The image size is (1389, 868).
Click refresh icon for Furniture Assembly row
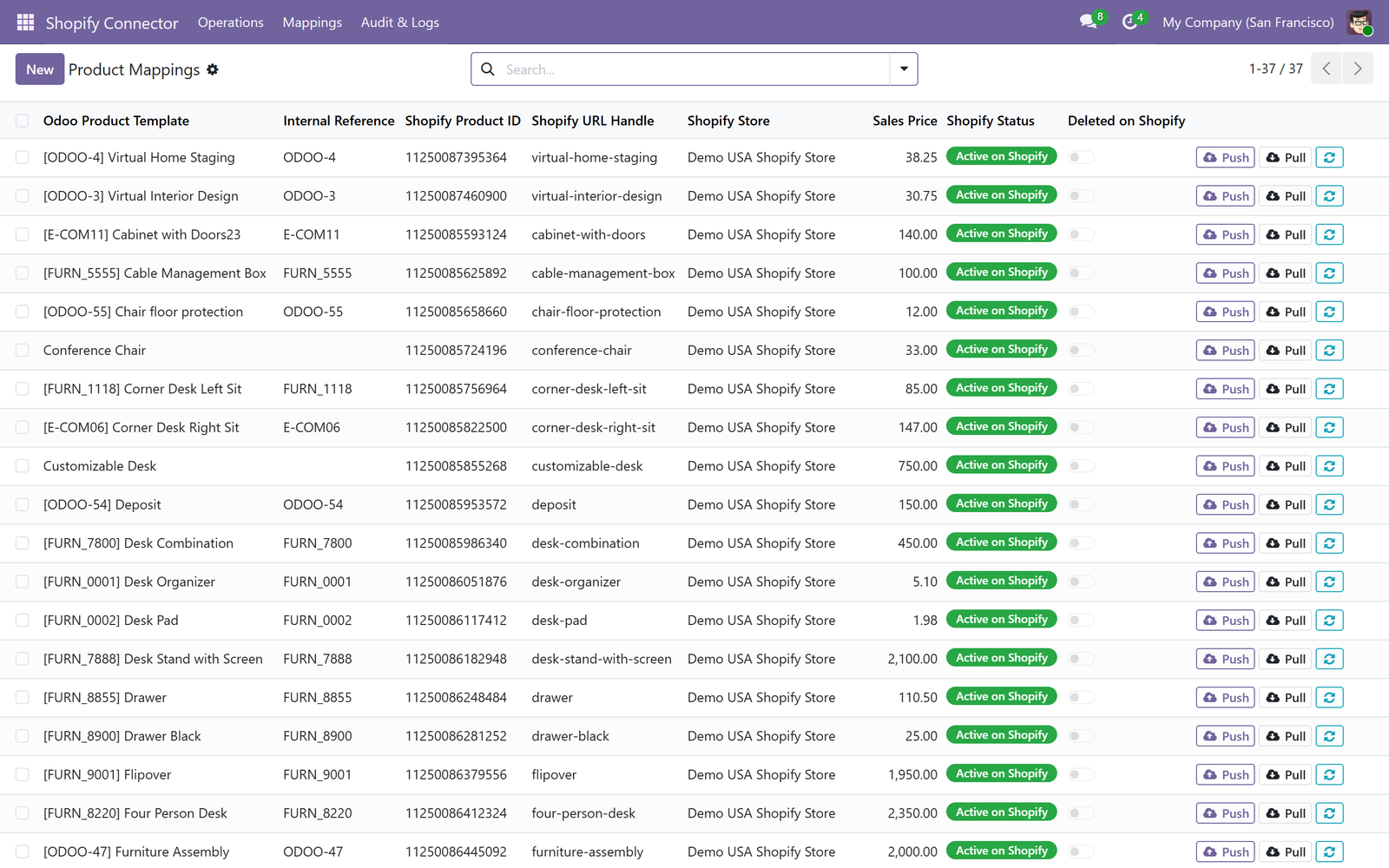click(1329, 852)
